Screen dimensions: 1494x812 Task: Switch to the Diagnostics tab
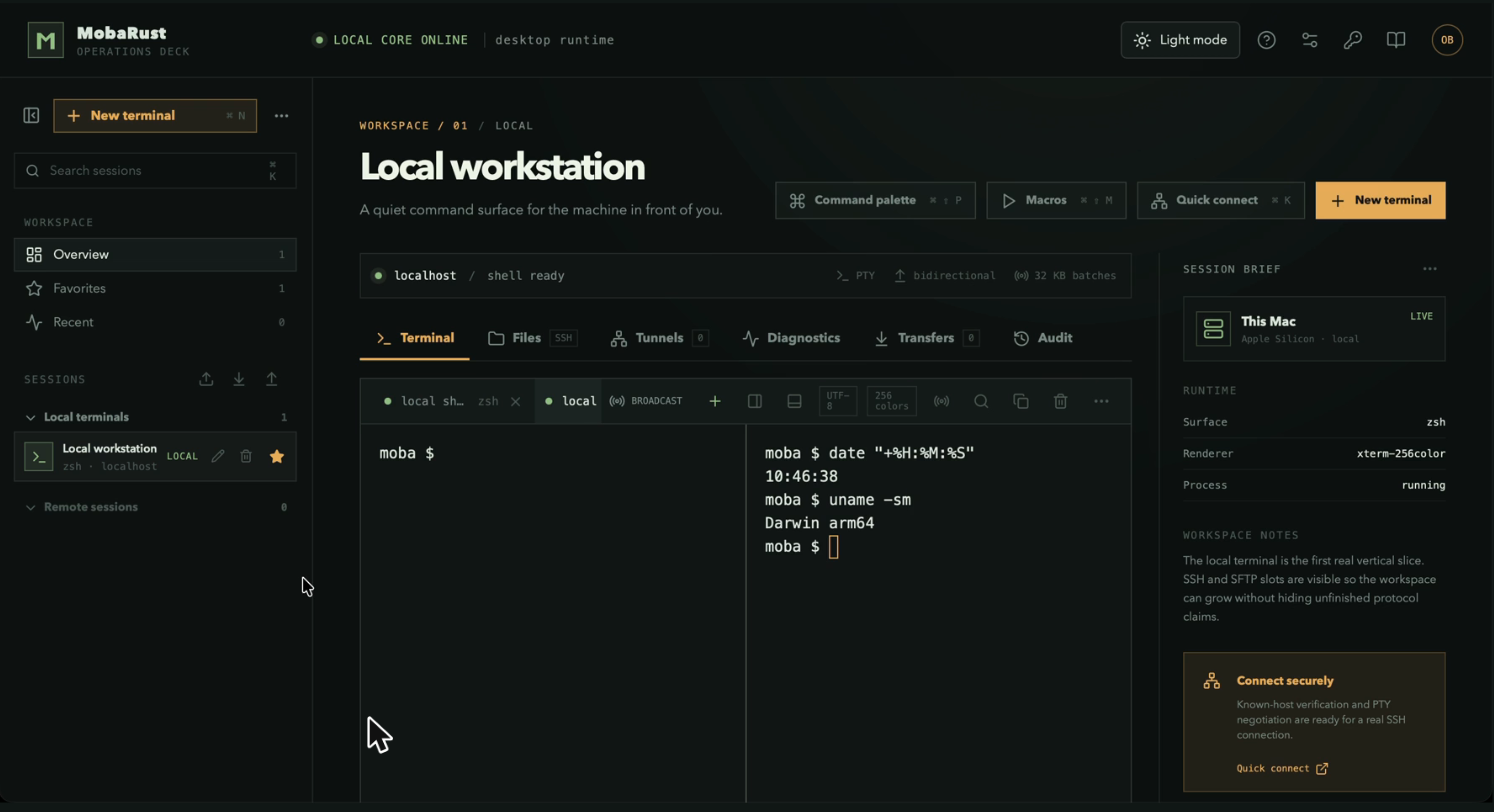click(791, 338)
